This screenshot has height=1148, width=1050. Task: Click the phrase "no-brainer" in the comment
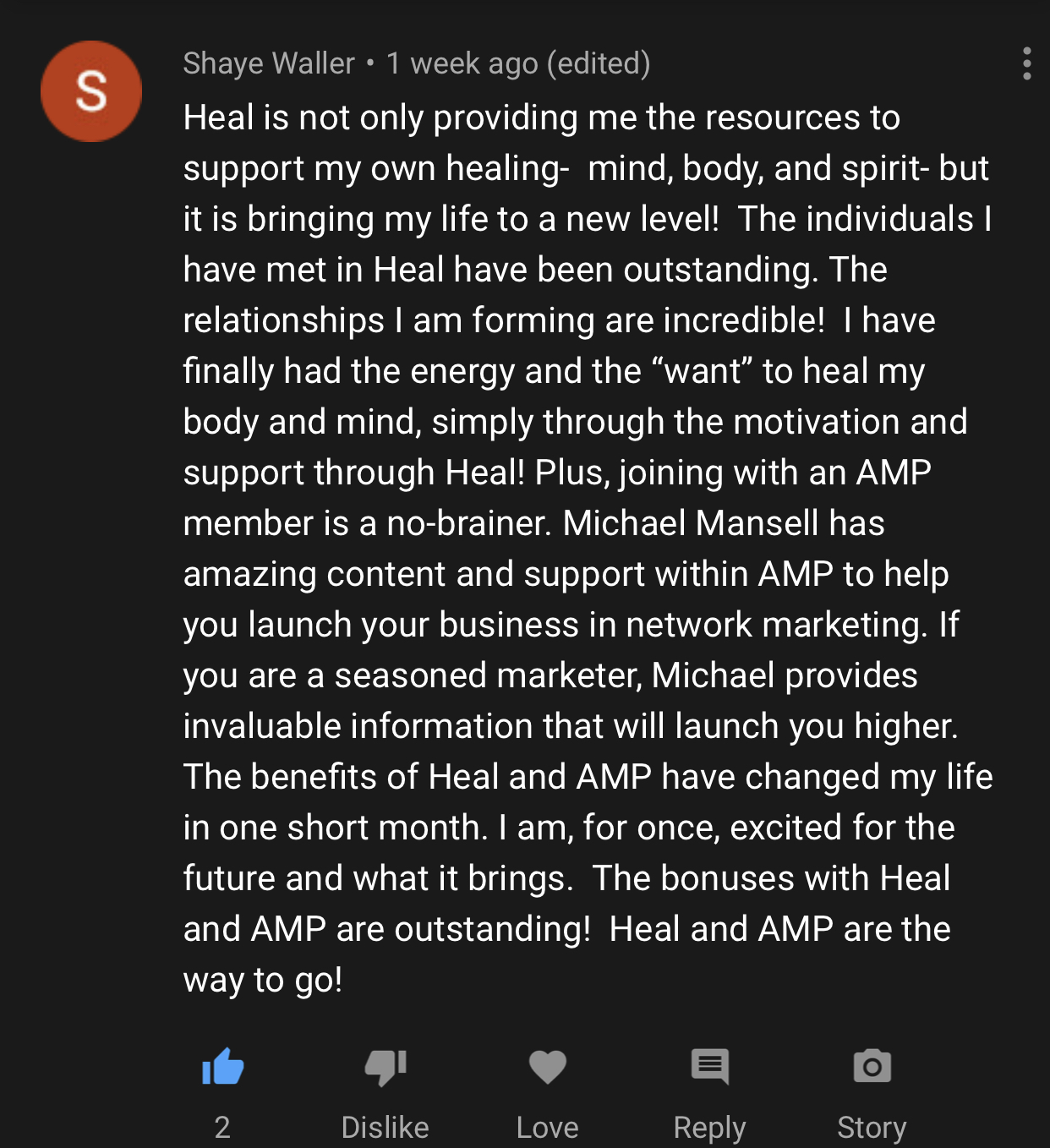tap(468, 523)
